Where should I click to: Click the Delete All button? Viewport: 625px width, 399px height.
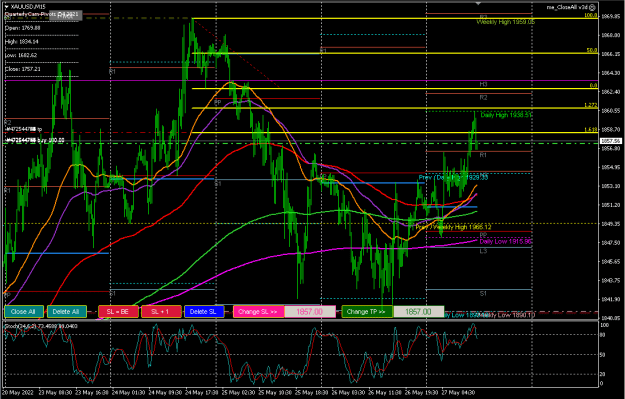pyautogui.click(x=67, y=312)
